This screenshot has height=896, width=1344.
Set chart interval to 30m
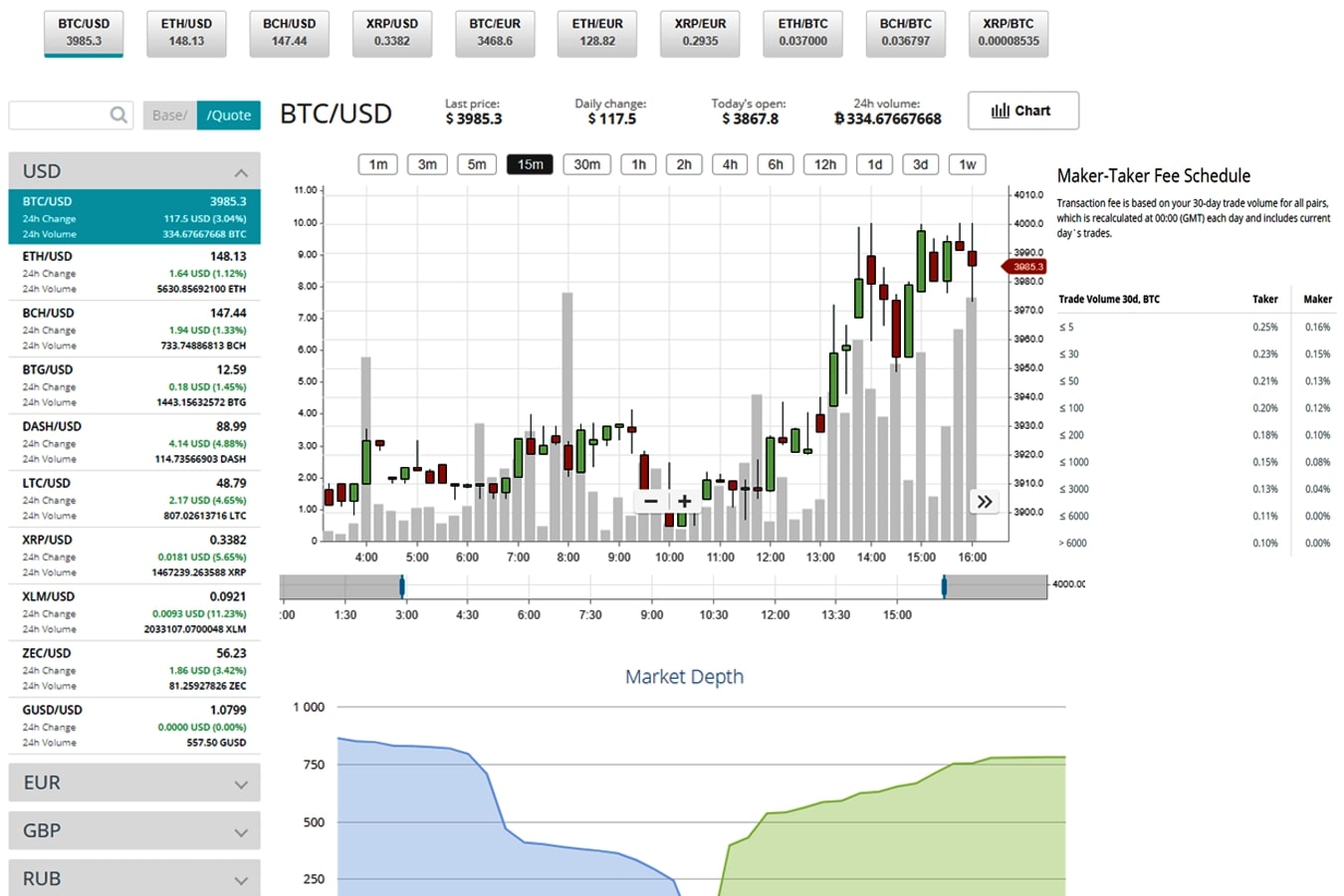tap(587, 164)
